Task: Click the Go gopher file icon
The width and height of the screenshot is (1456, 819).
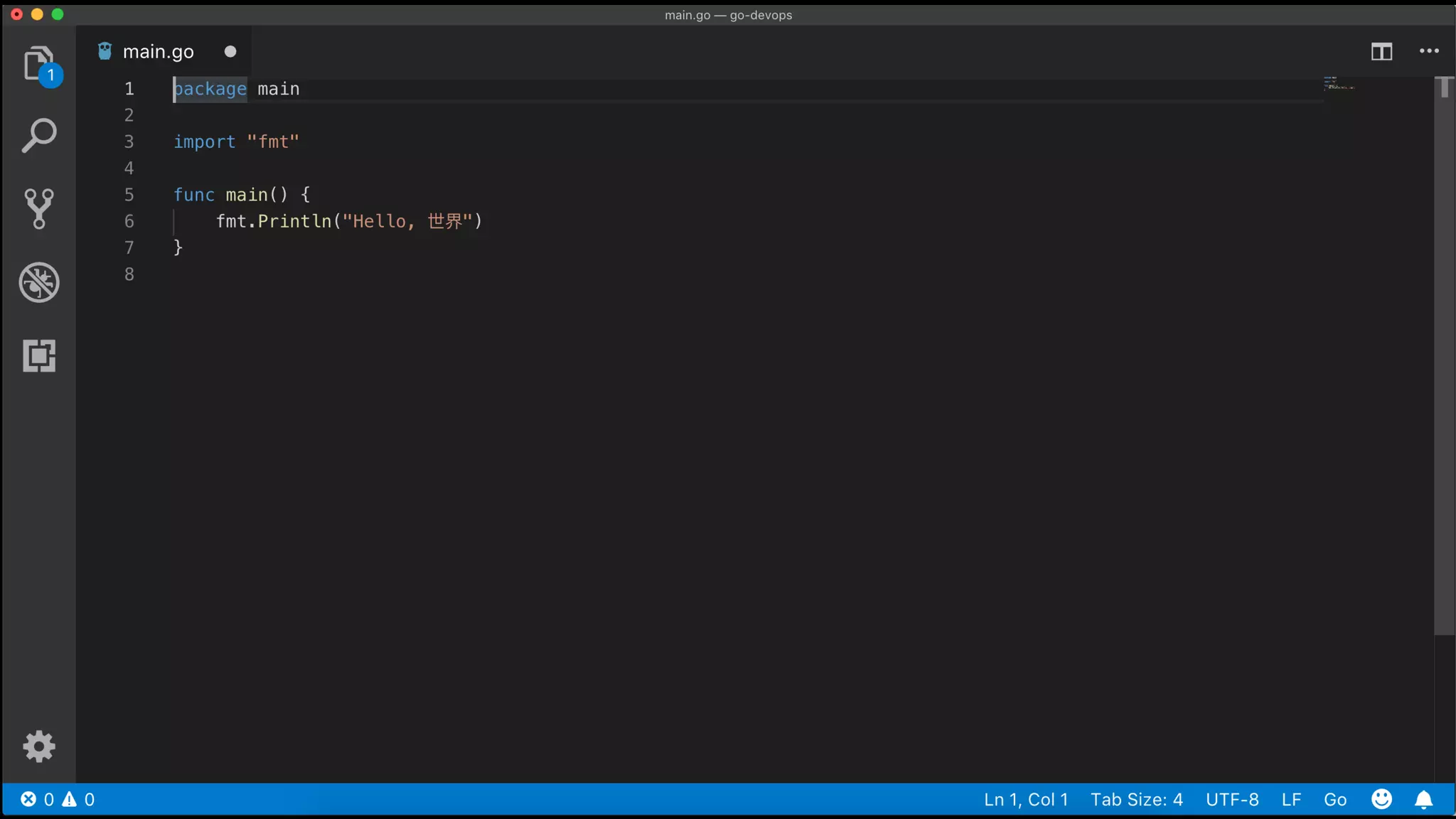Action: coord(105,51)
